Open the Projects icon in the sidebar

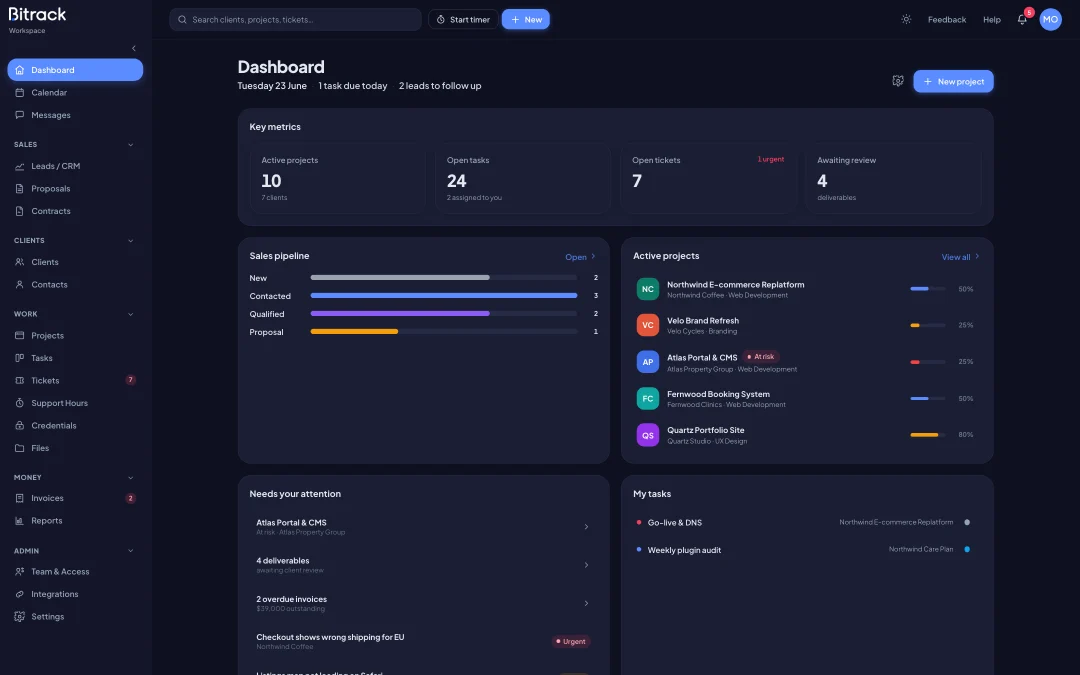click(x=19, y=335)
